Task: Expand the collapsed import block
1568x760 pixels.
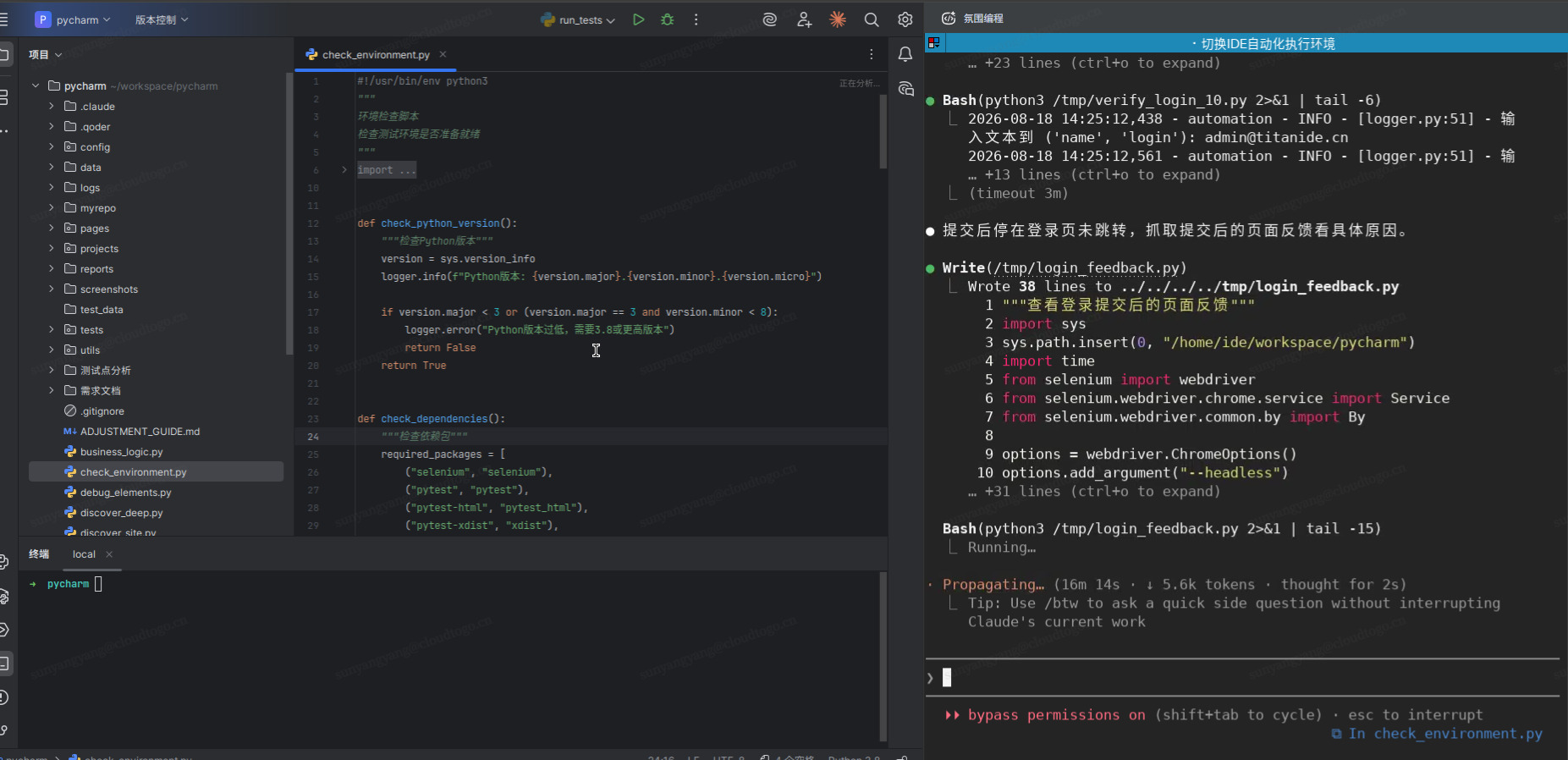Action: tap(344, 170)
